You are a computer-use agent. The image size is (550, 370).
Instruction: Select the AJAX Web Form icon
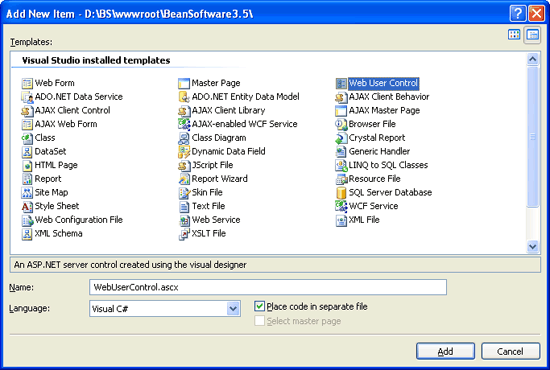27,125
